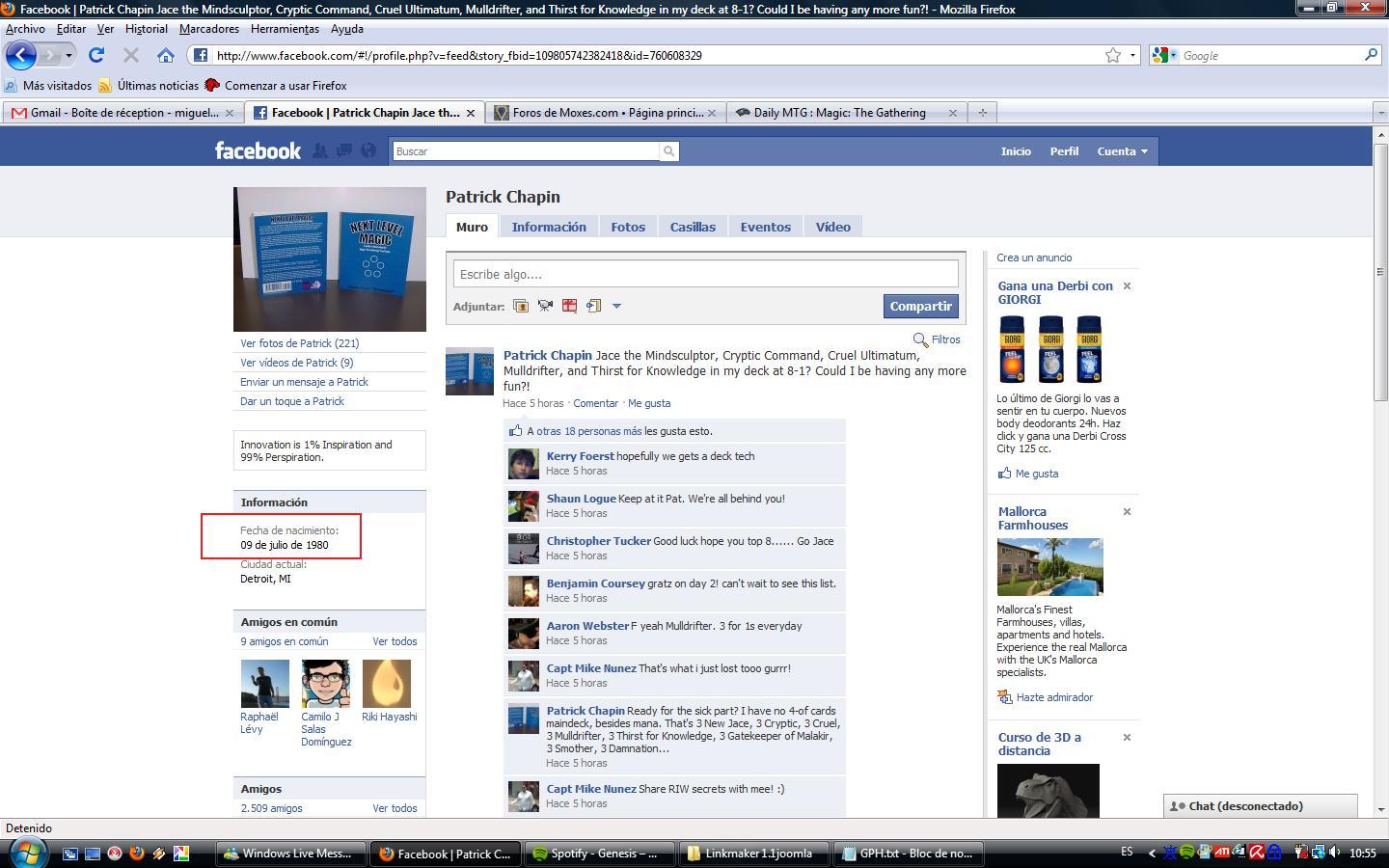Launch Firefox from quick launch bar
The image size is (1389, 868).
coord(137,854)
